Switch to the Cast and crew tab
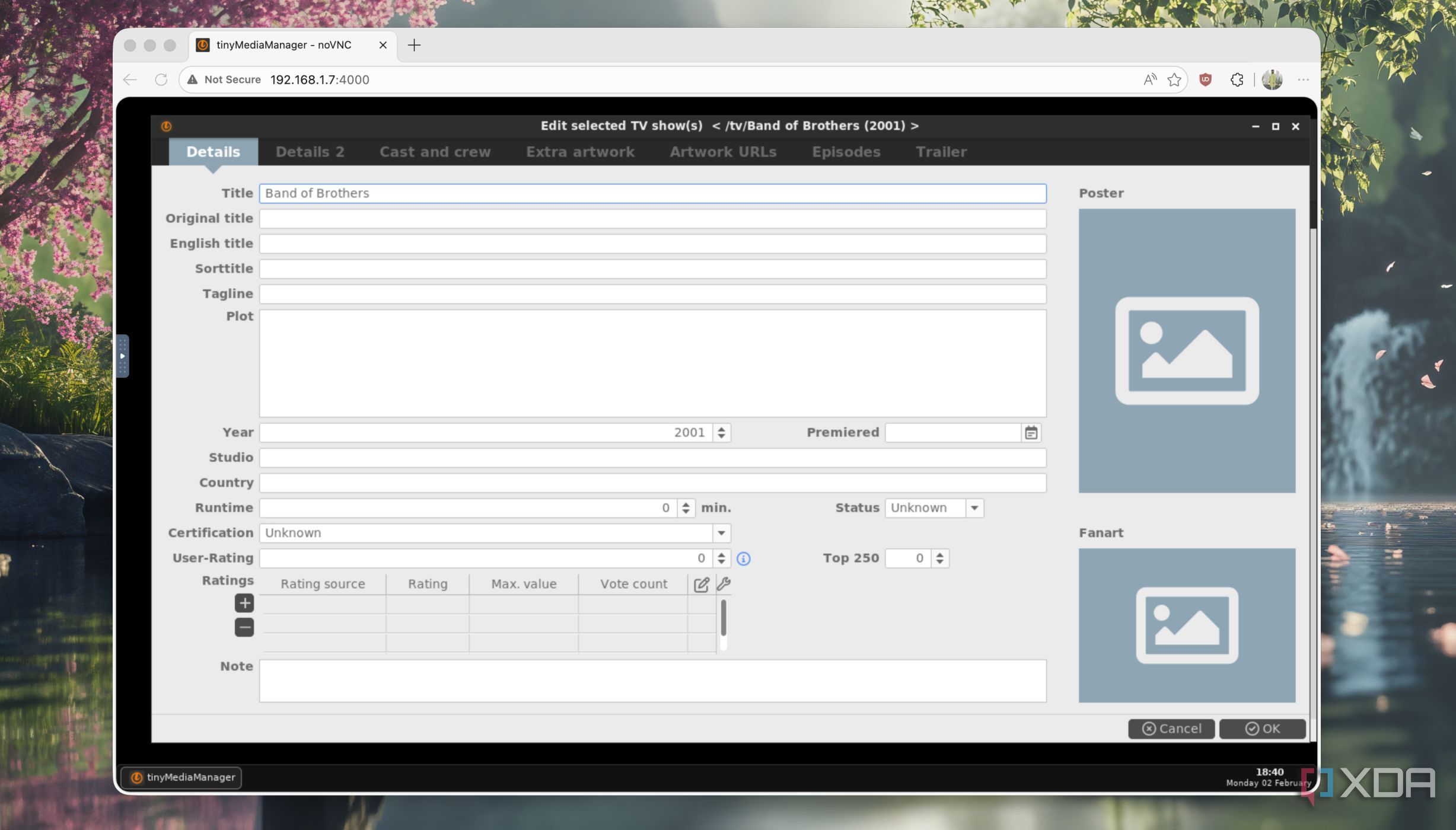This screenshot has height=830, width=1456. click(x=435, y=152)
